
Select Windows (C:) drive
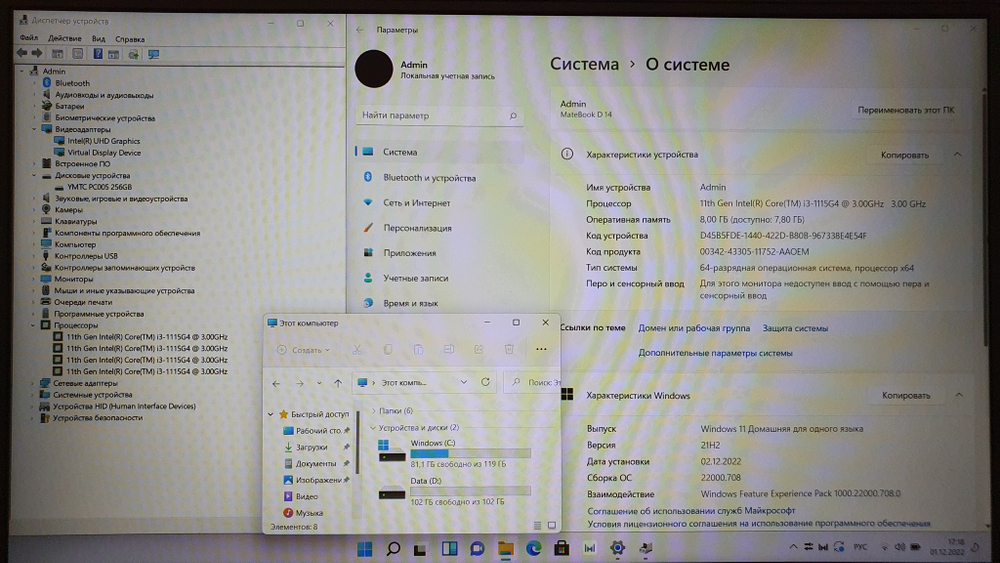[455, 453]
